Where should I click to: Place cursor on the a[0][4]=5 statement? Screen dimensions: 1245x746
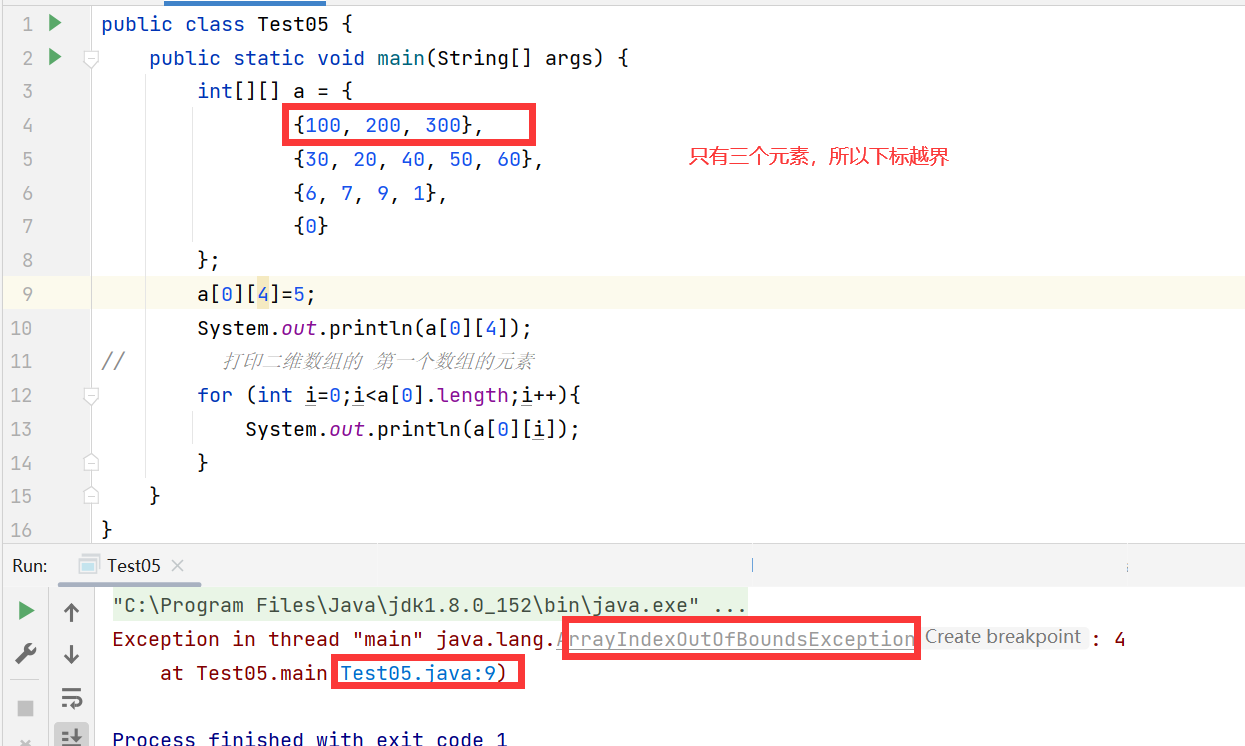[256, 294]
